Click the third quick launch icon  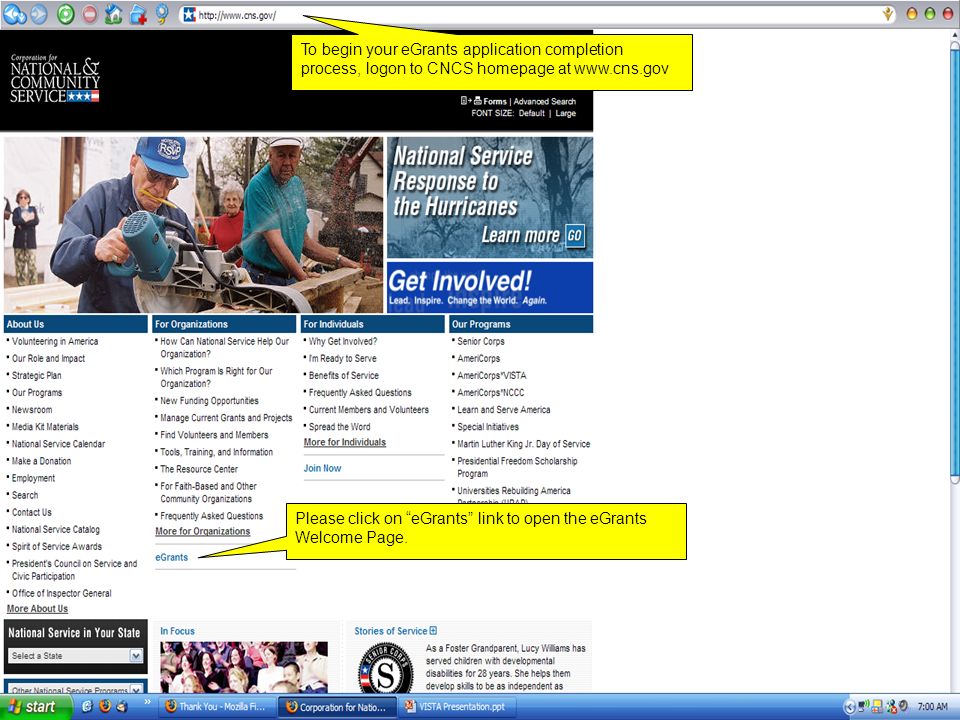(x=122, y=707)
